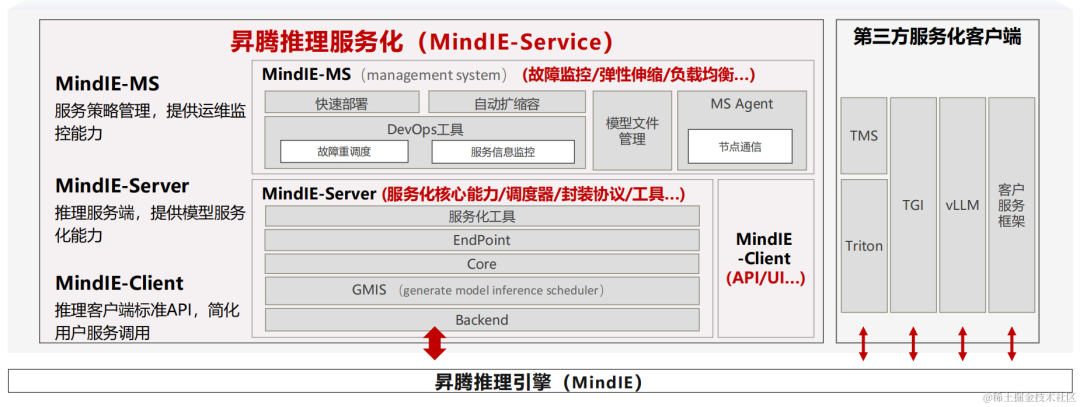Click the red arrow beneath the TGI column
This screenshot has width=1080, height=407.
pyautogui.click(x=913, y=343)
